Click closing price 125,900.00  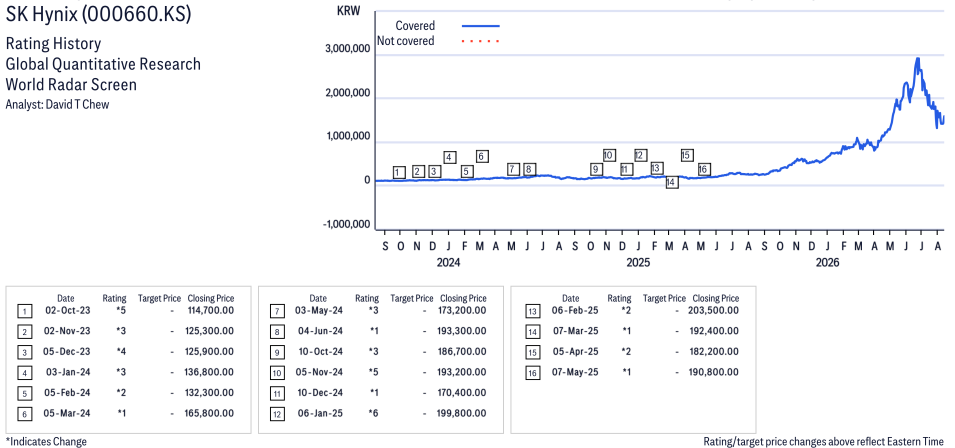(x=210, y=352)
